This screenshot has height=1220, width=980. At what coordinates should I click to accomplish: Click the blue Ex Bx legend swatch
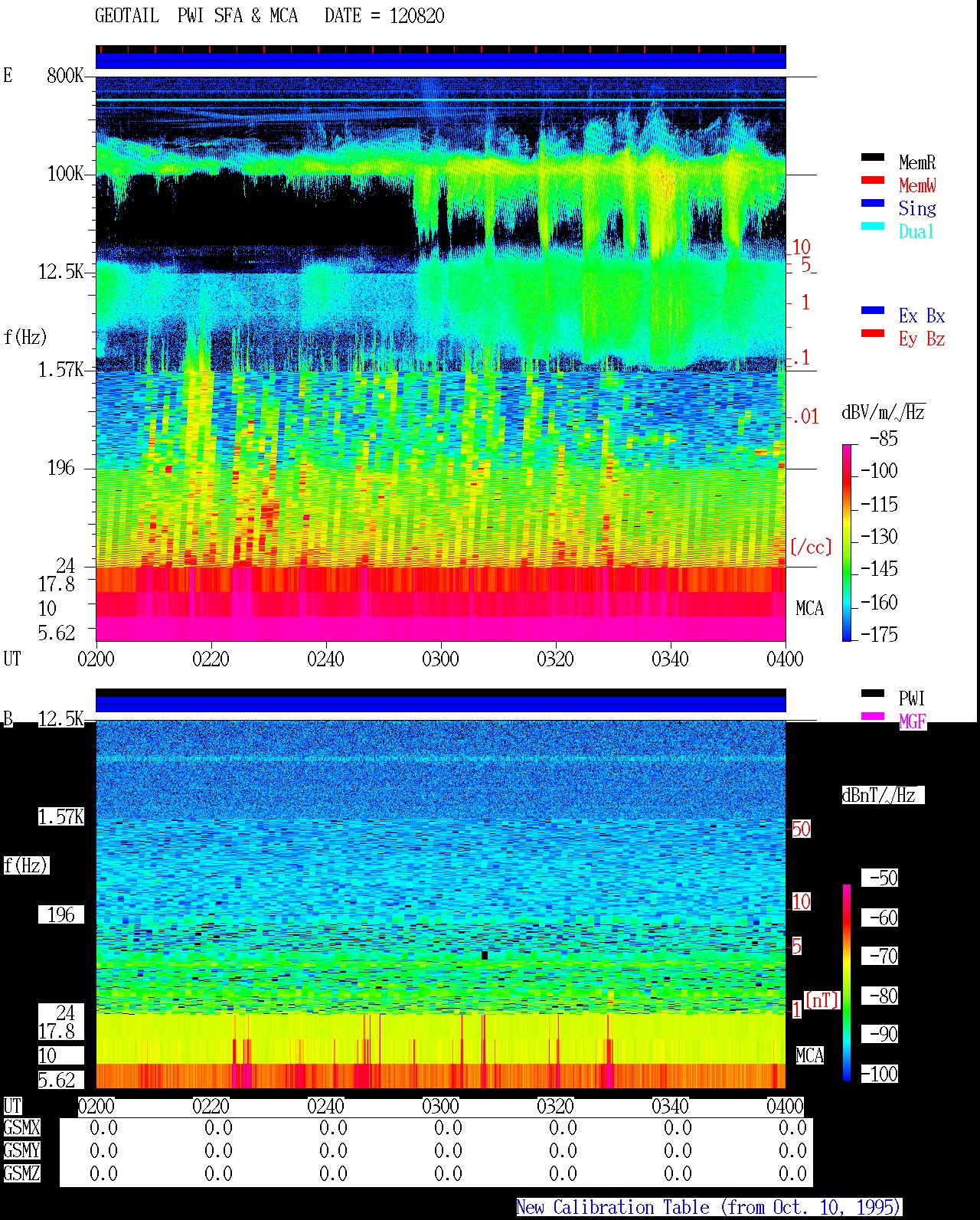[873, 310]
